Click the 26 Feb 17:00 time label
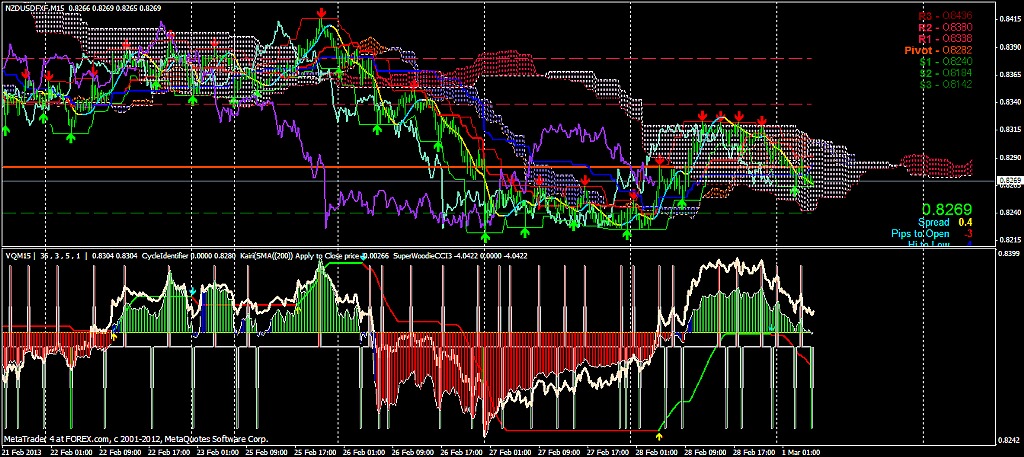Screen dimensions: 1024x457 [463, 451]
